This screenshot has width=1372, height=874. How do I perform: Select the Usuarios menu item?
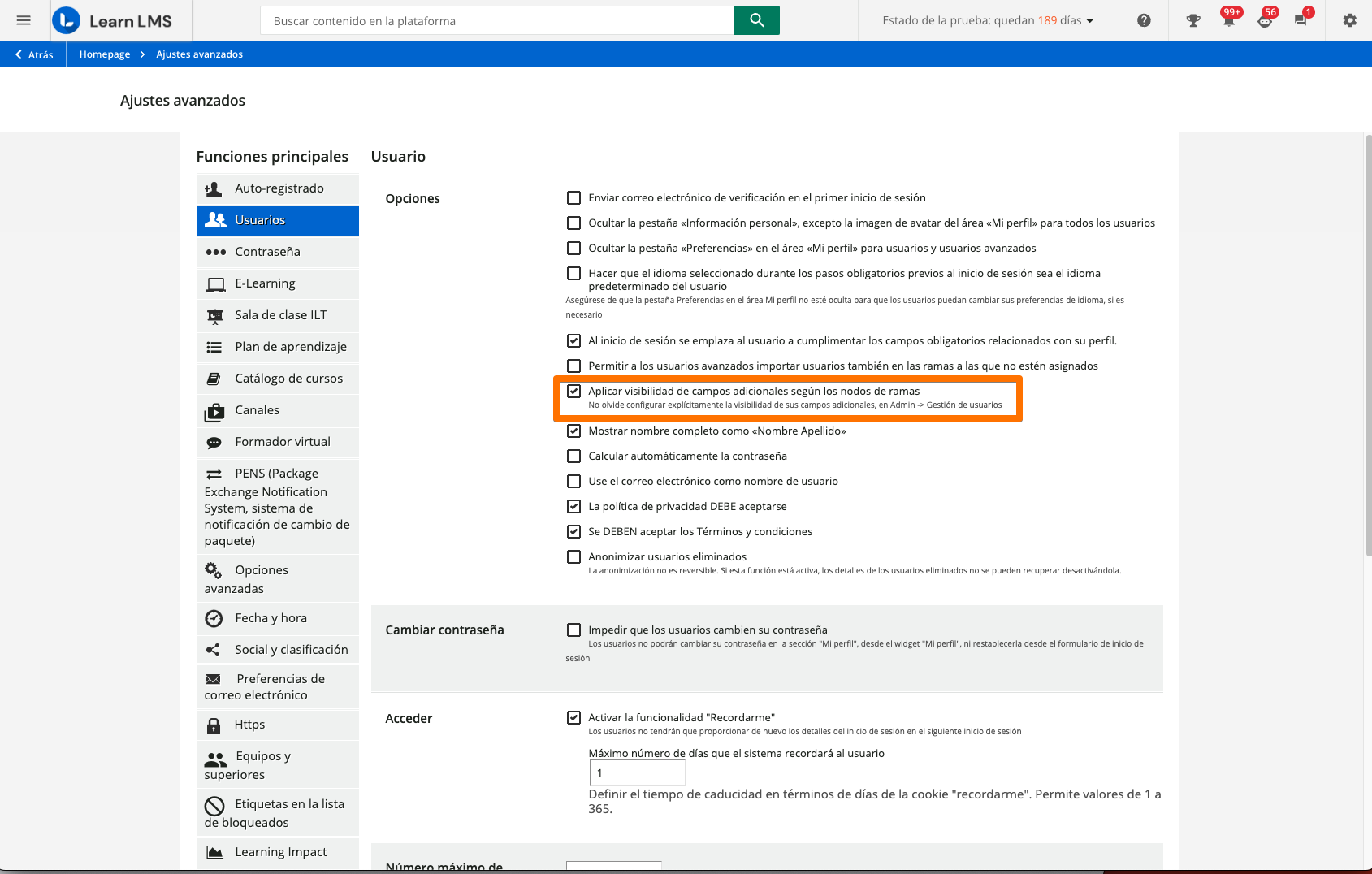tap(278, 220)
